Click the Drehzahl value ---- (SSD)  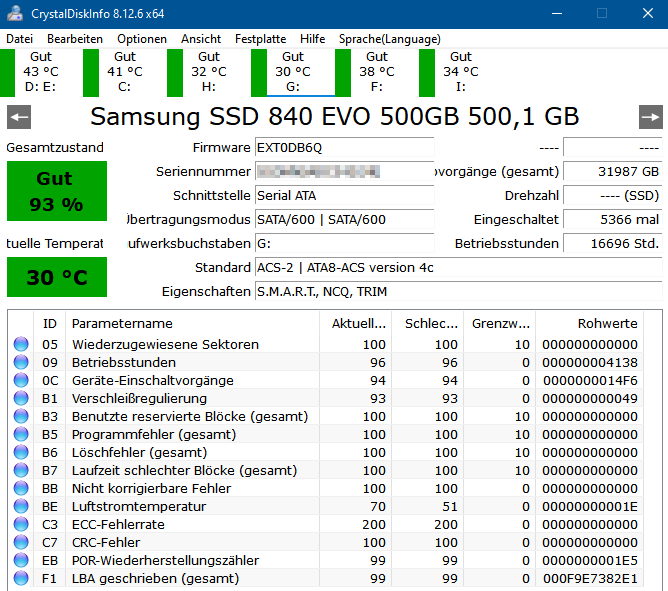(613, 195)
